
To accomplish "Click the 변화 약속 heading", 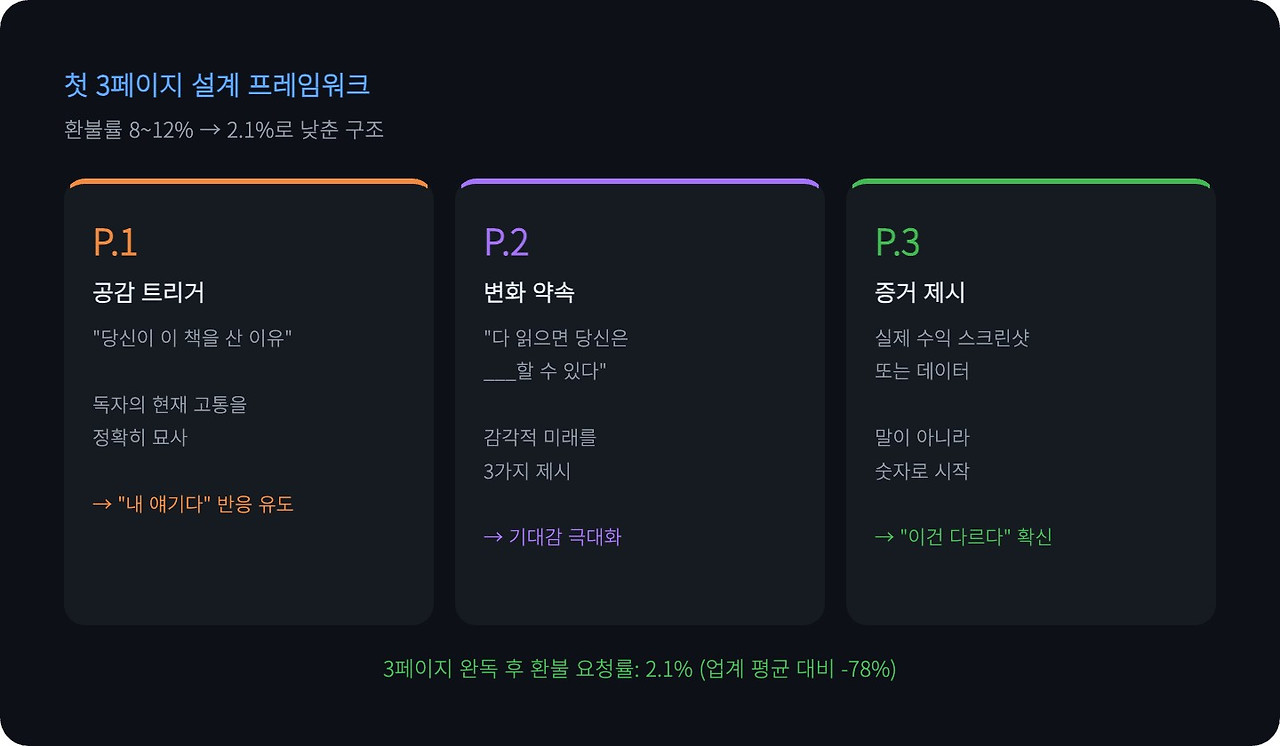I will [529, 293].
